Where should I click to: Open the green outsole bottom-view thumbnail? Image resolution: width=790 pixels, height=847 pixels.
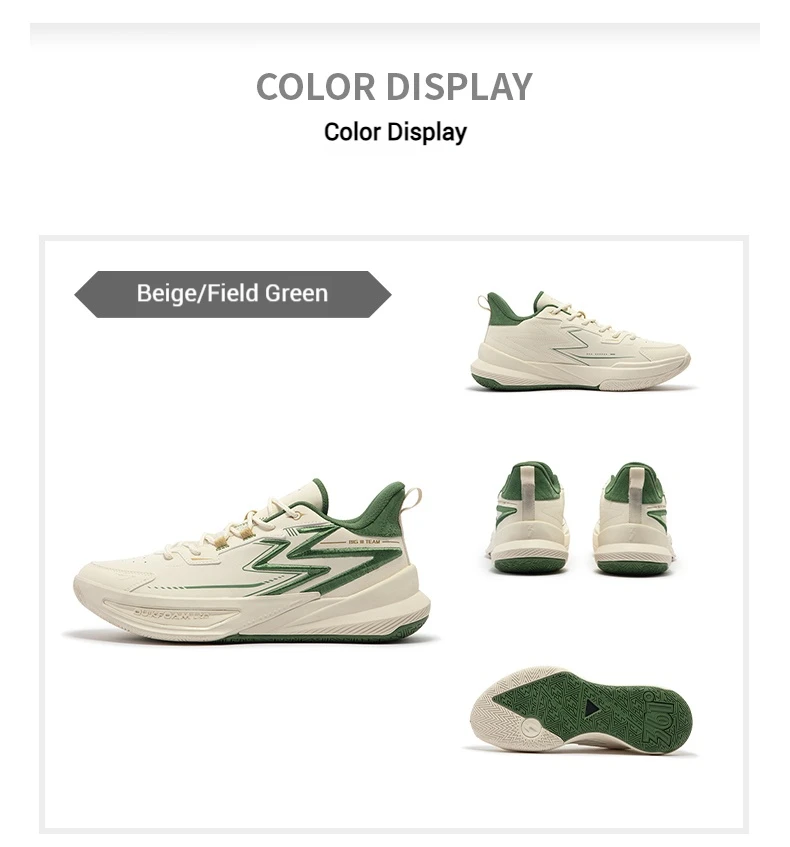[581, 710]
